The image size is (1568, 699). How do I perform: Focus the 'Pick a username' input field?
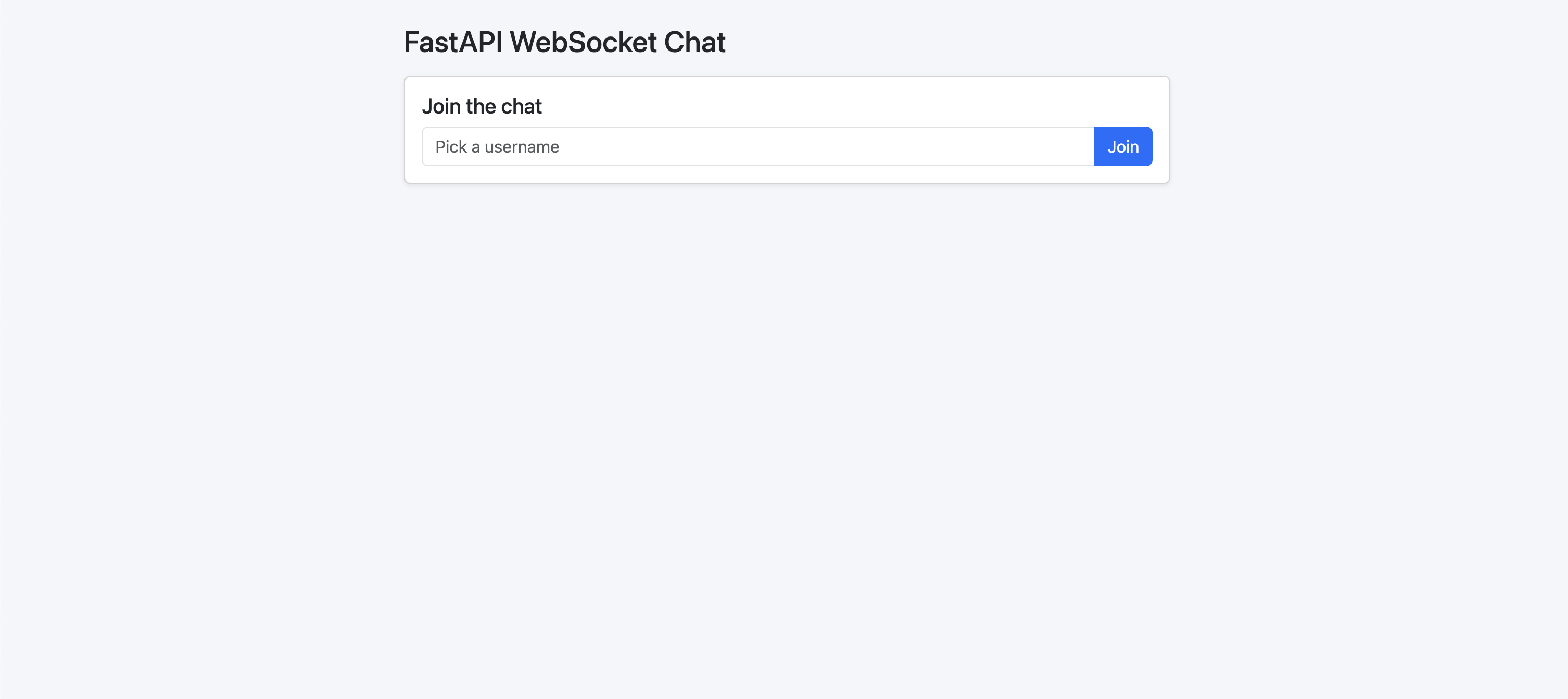[x=758, y=146]
